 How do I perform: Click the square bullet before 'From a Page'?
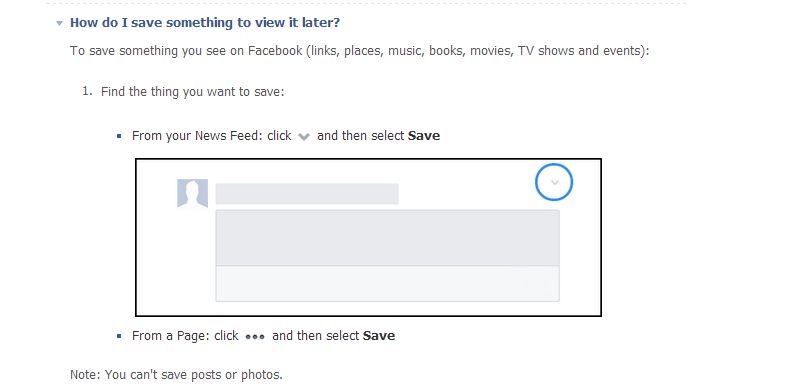[119, 336]
